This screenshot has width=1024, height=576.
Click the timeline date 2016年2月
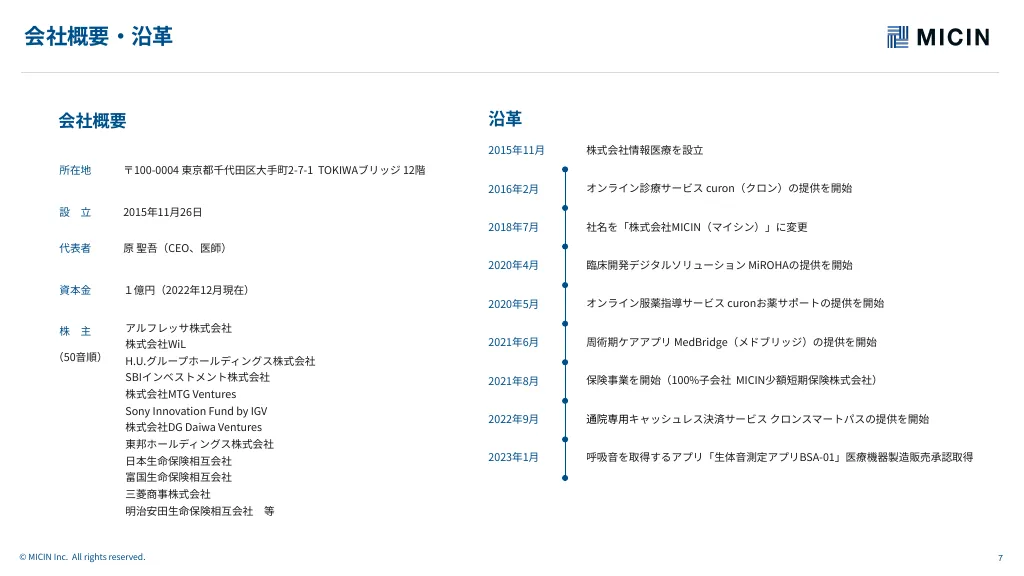tap(513, 189)
